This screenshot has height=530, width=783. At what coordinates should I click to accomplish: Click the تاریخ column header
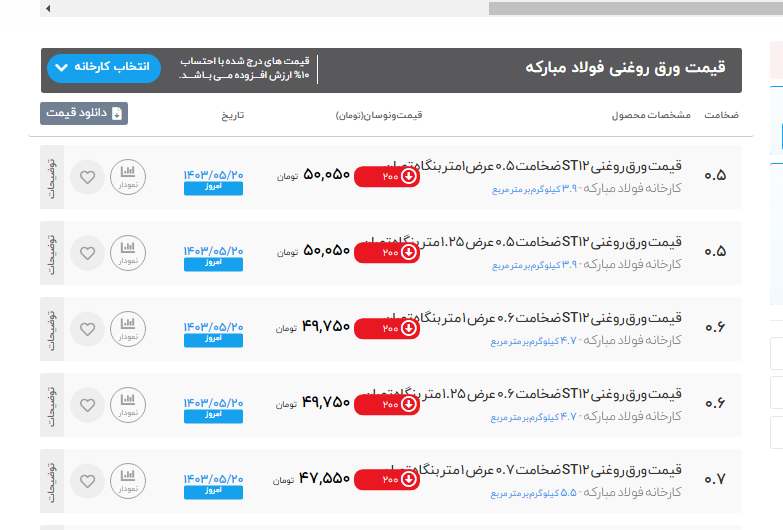[232, 115]
